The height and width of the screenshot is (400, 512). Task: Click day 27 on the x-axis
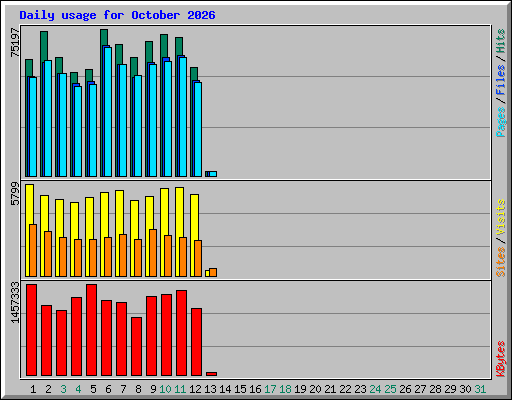point(420,389)
